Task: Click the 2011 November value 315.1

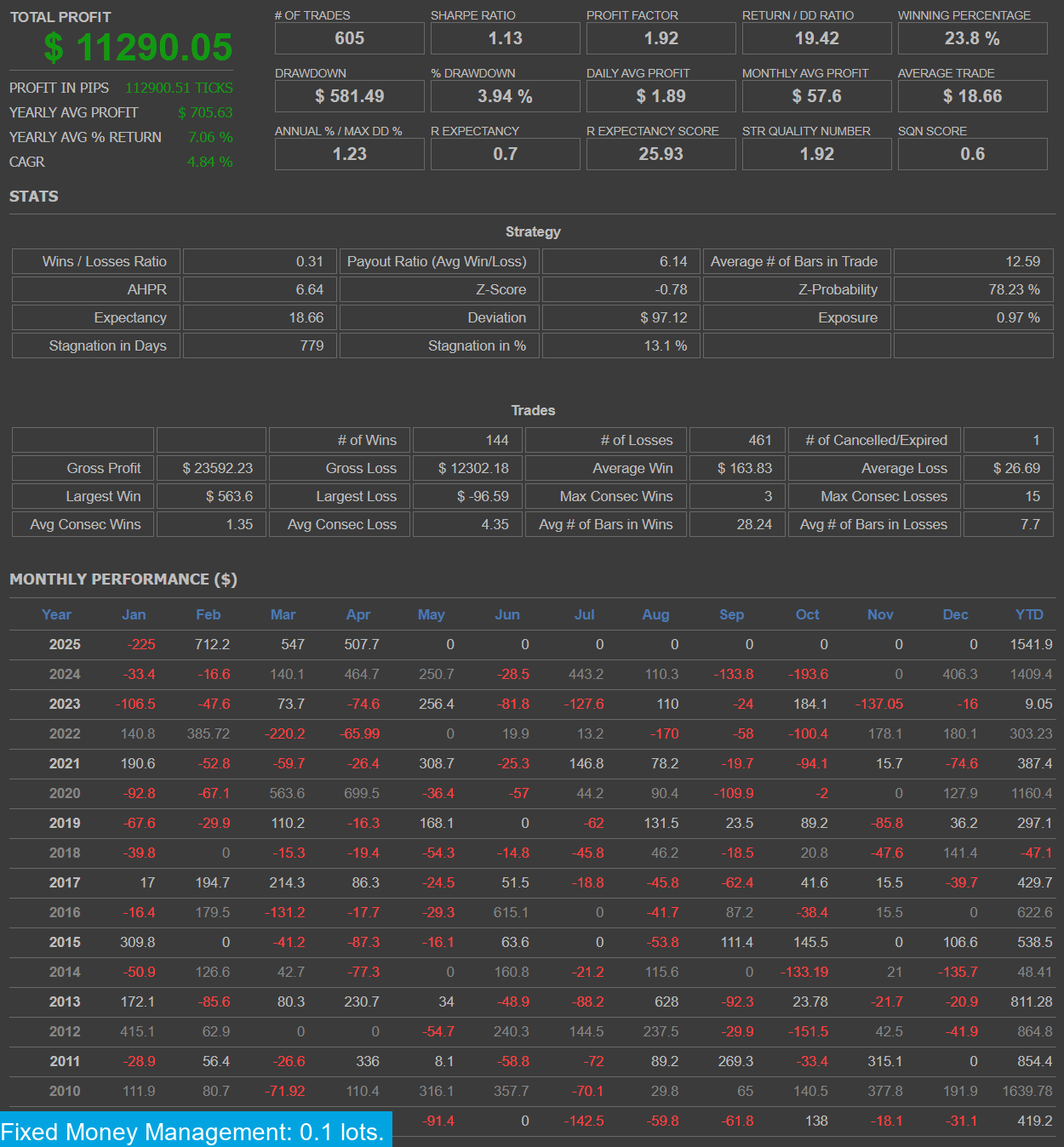Action: coord(885,1061)
